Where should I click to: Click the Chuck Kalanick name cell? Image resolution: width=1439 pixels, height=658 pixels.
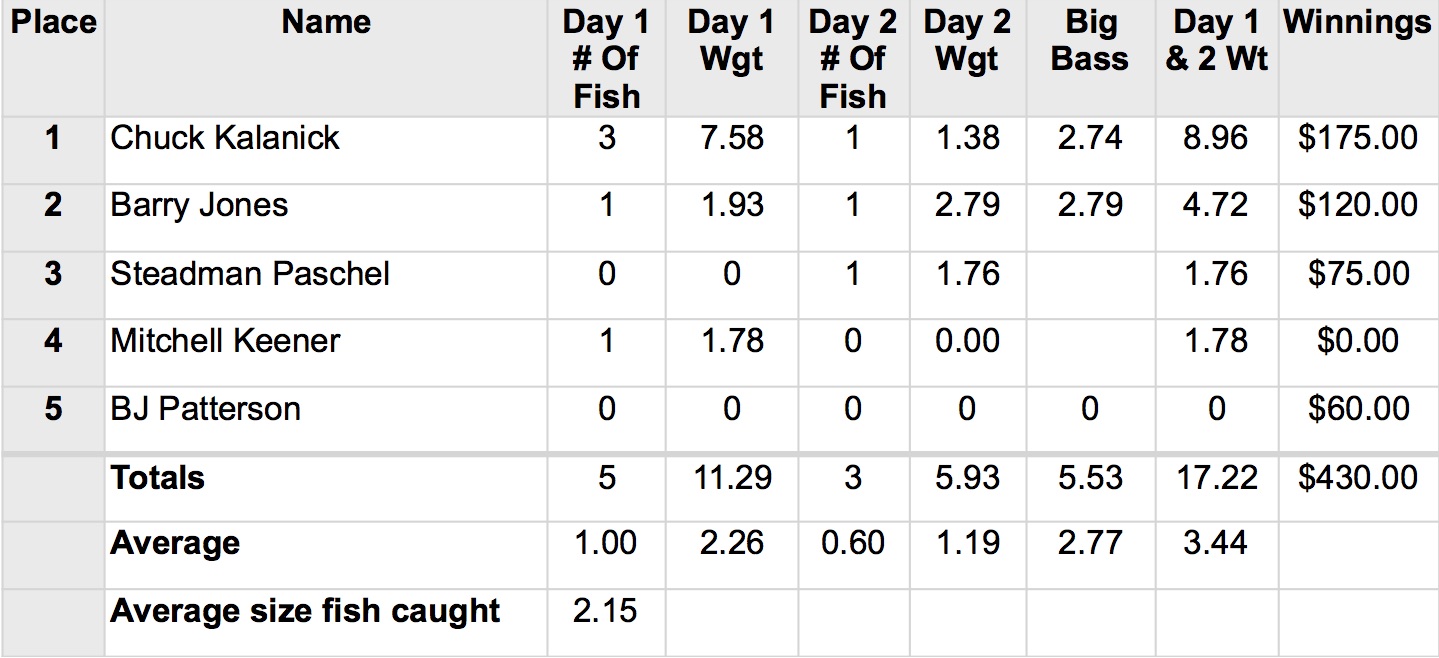tap(225, 138)
